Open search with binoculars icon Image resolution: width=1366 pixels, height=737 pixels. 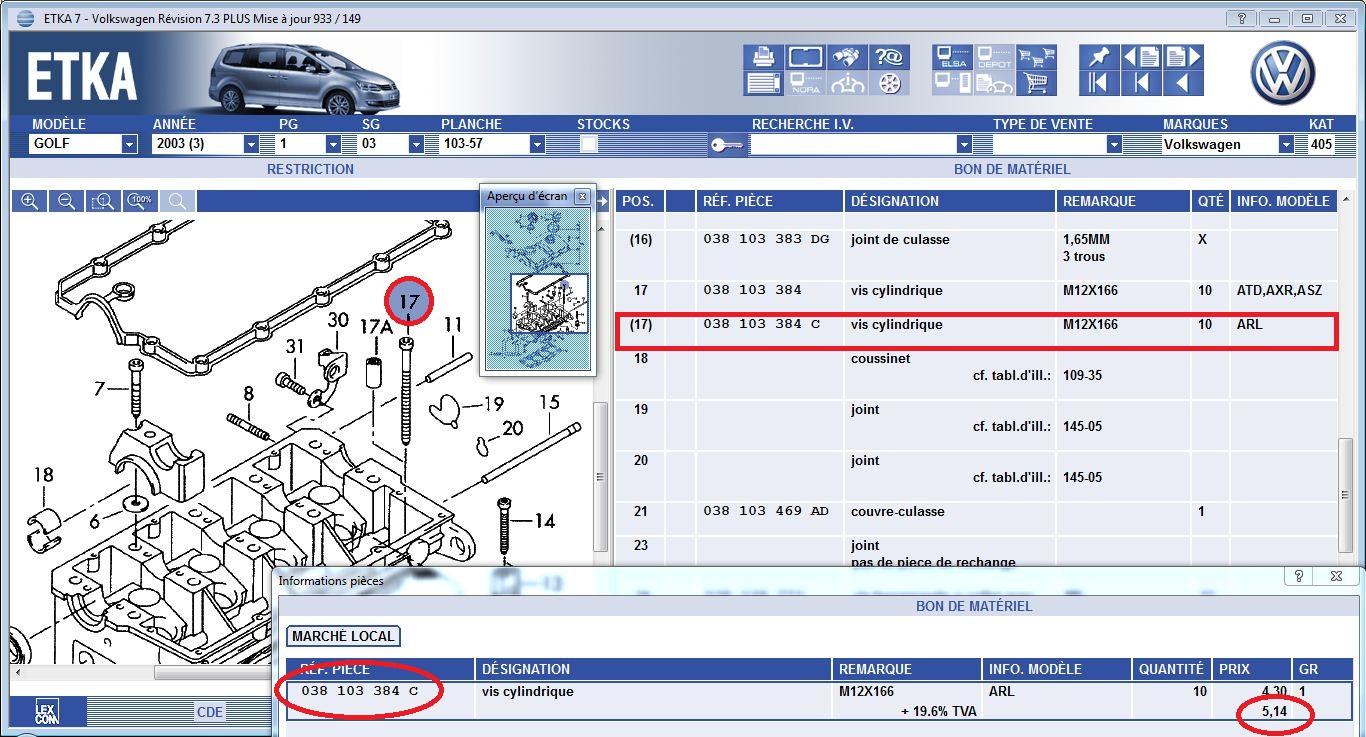coord(847,56)
